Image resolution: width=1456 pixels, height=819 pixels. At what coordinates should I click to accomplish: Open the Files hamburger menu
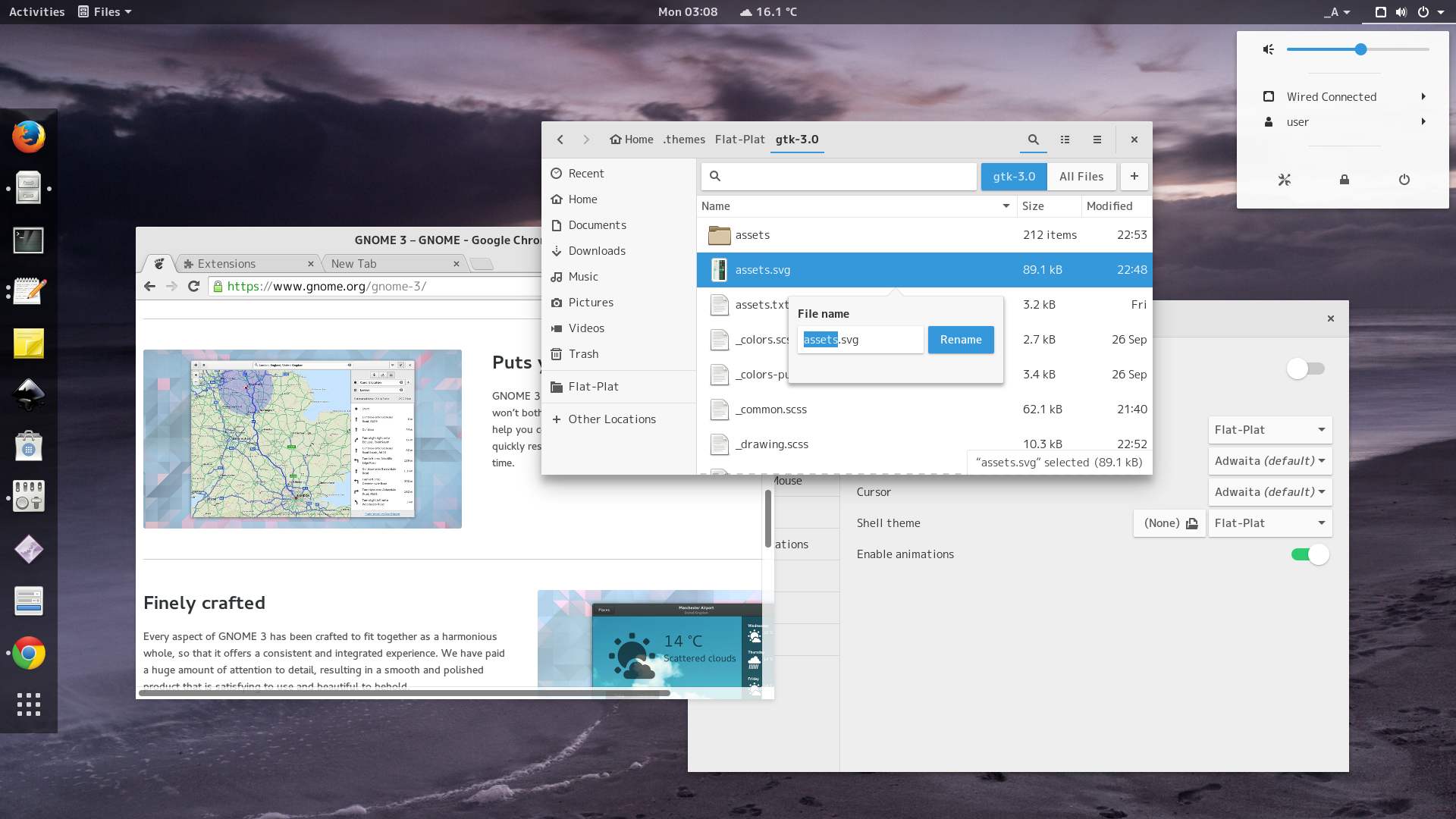[1097, 140]
